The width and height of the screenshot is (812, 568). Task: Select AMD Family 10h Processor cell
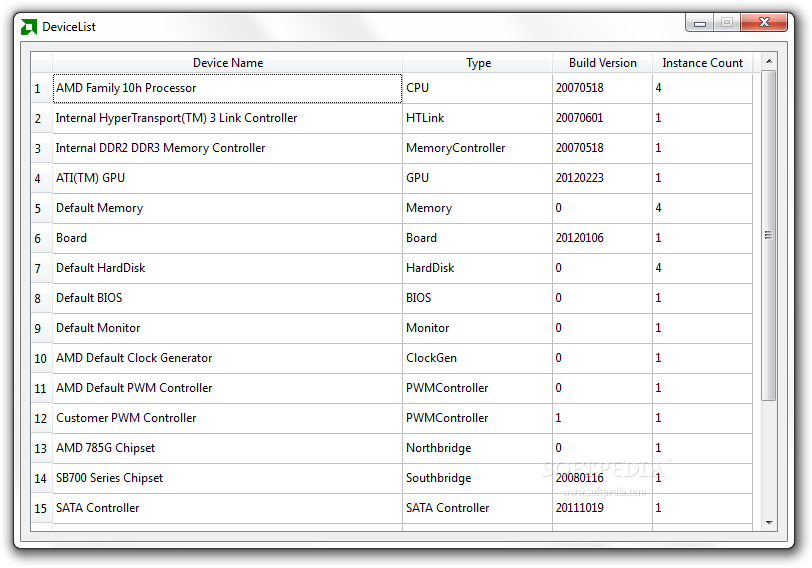[227, 88]
